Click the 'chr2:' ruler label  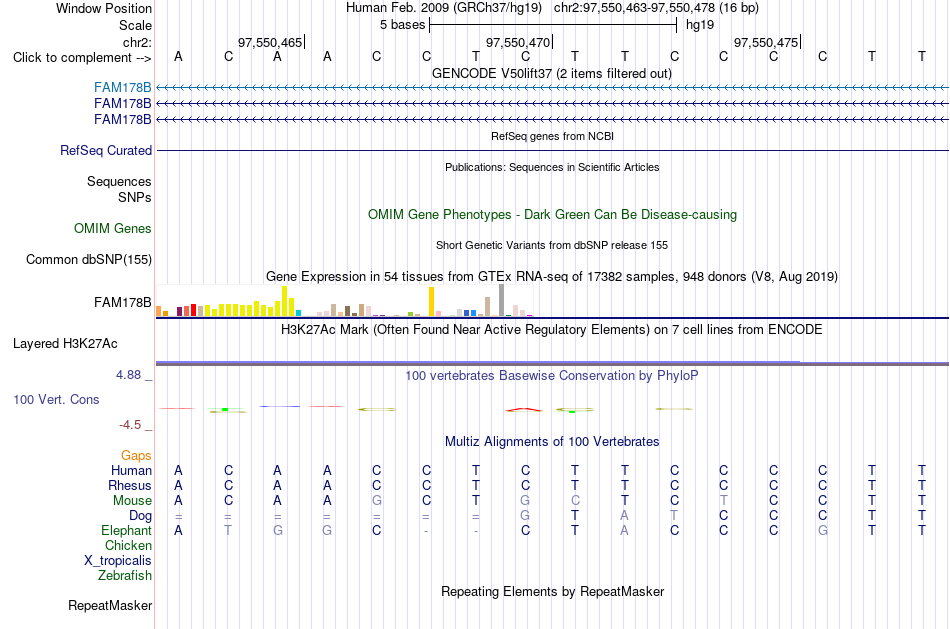137,42
